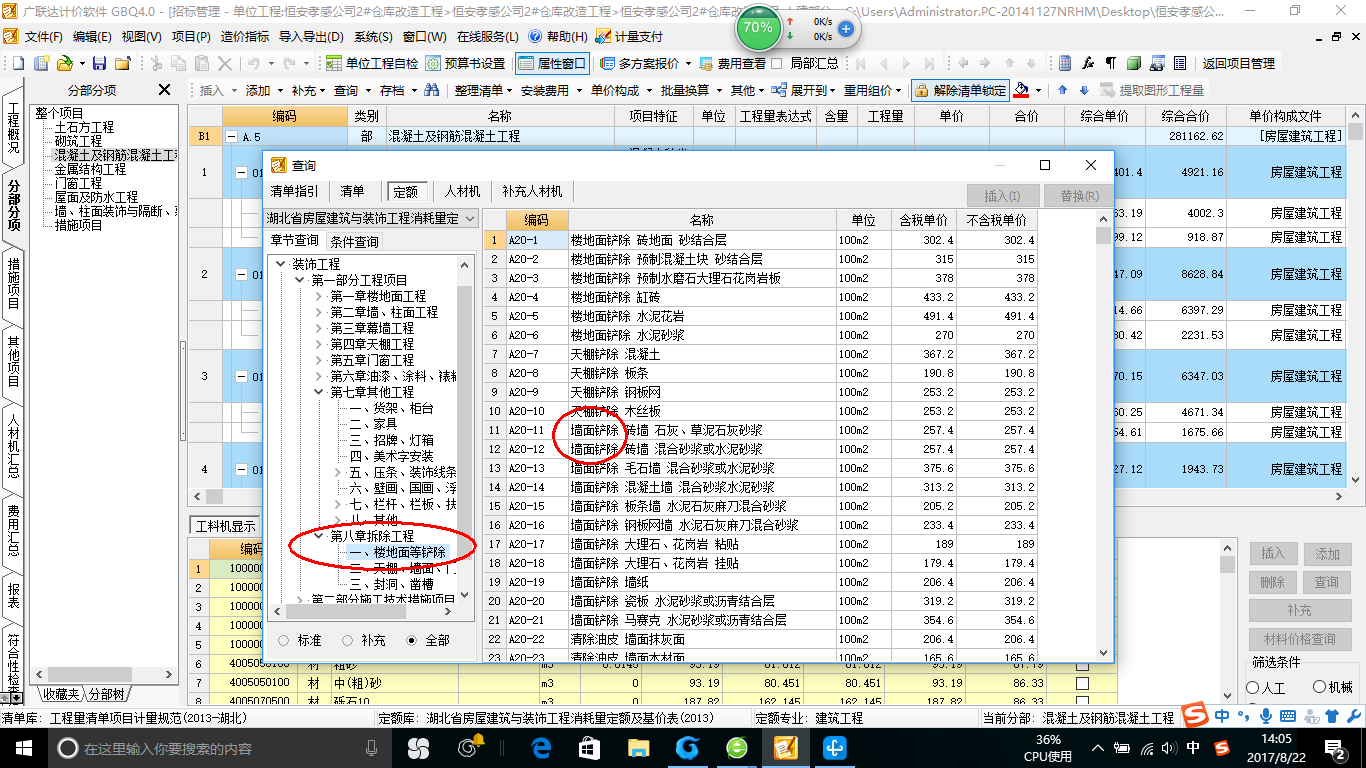Toggle the 属性窗口 toolbar button
The height and width of the screenshot is (768, 1366).
(x=552, y=63)
